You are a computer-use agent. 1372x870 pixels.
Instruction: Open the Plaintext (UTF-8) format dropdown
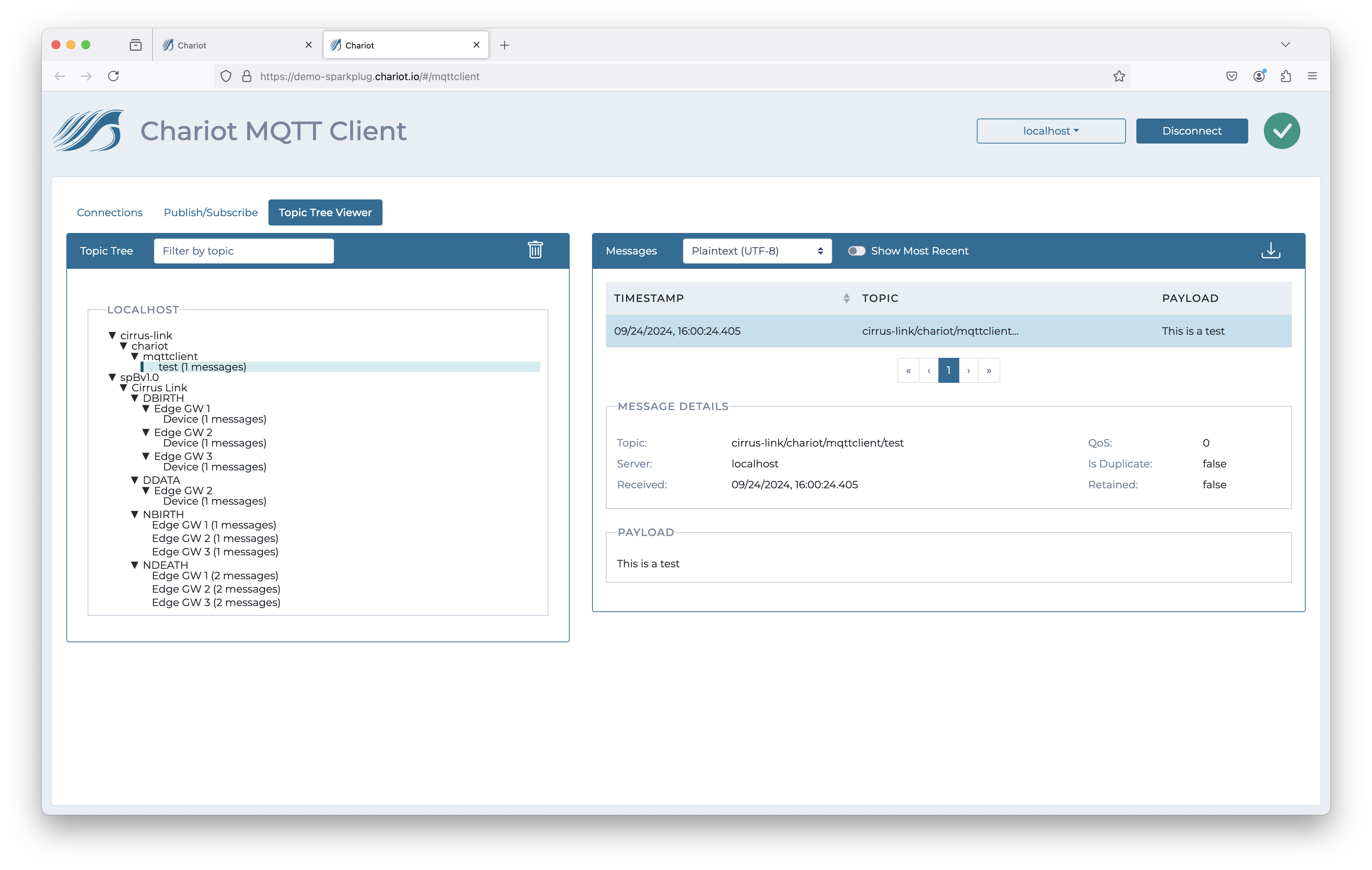pos(757,251)
